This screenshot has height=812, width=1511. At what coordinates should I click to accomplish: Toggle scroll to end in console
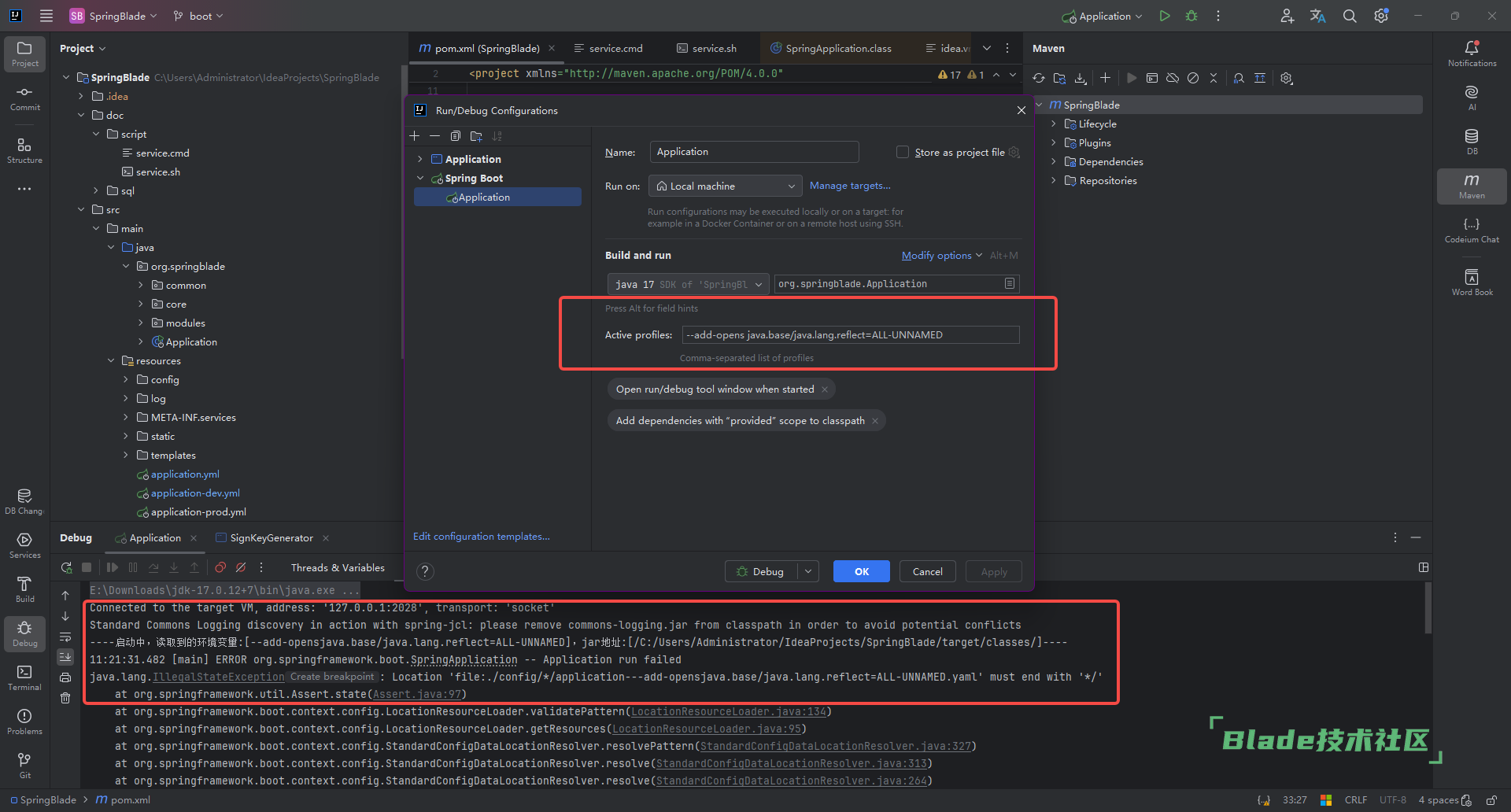tap(65, 656)
